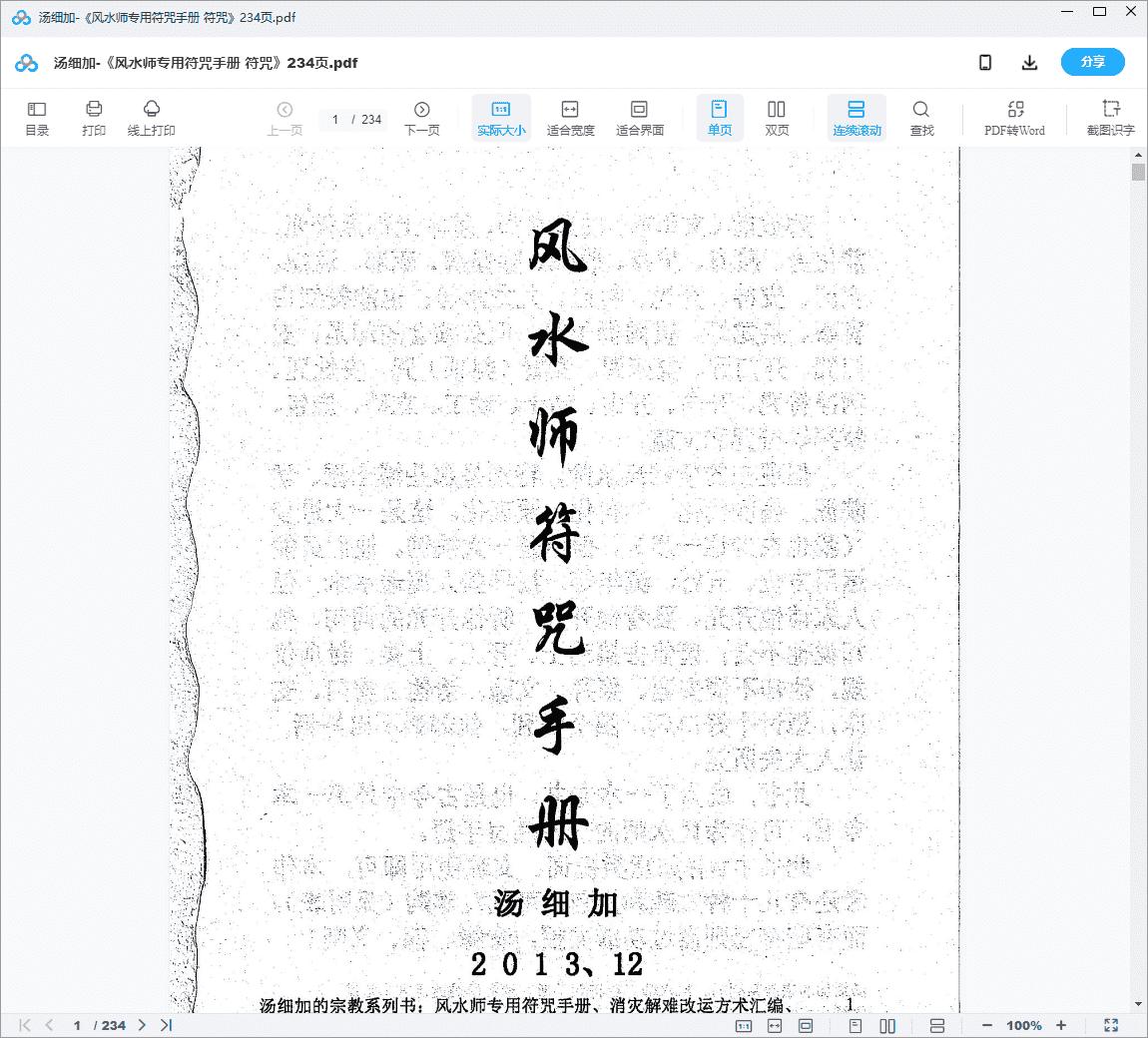Click zoom in plus button in status bar
Image resolution: width=1148 pixels, height=1038 pixels.
(x=1061, y=1025)
